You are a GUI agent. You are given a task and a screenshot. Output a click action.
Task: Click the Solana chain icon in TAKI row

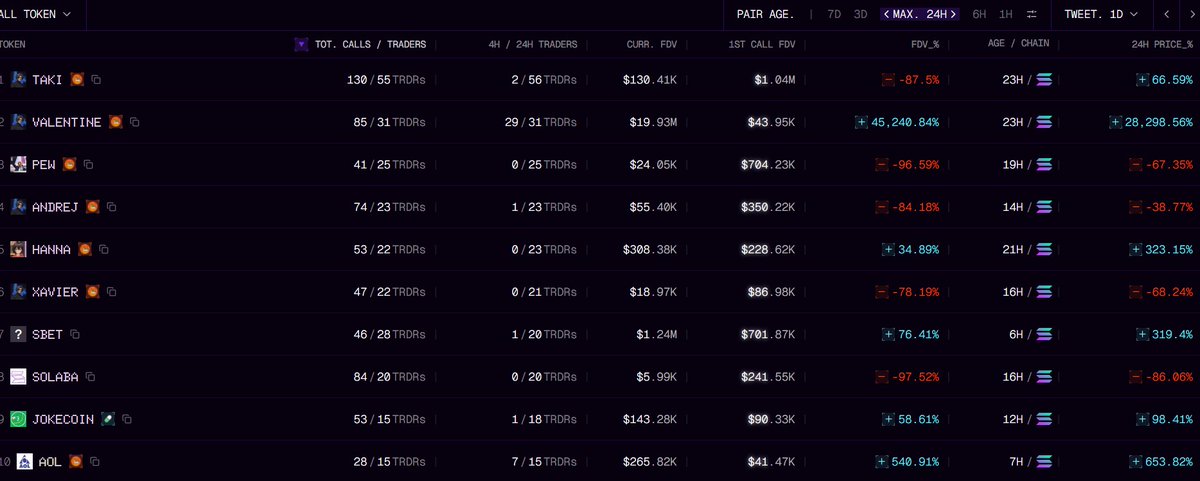[1045, 79]
